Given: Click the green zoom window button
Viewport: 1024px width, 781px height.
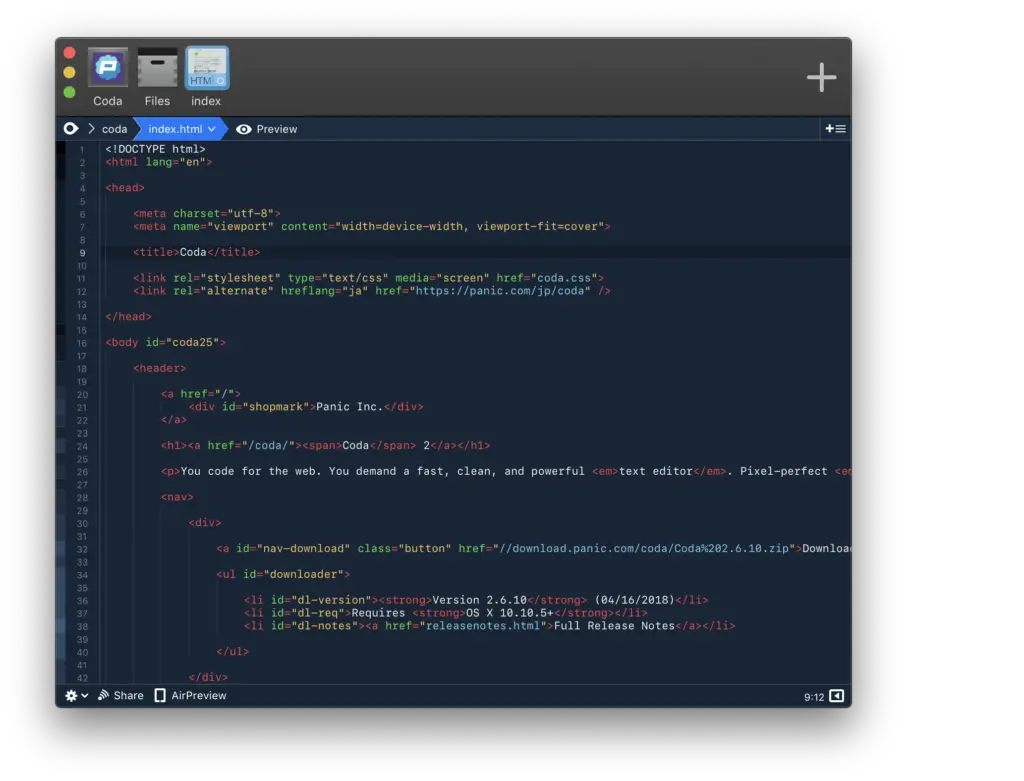Looking at the screenshot, I should click(x=69, y=92).
